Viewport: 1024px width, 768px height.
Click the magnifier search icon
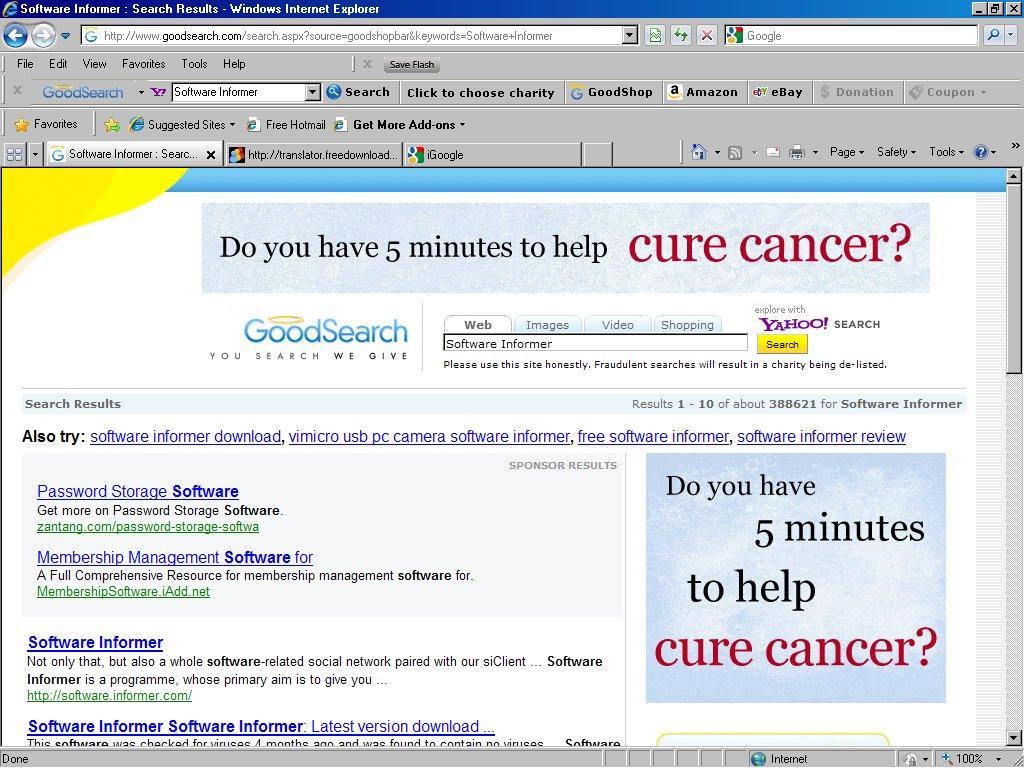(x=993, y=35)
